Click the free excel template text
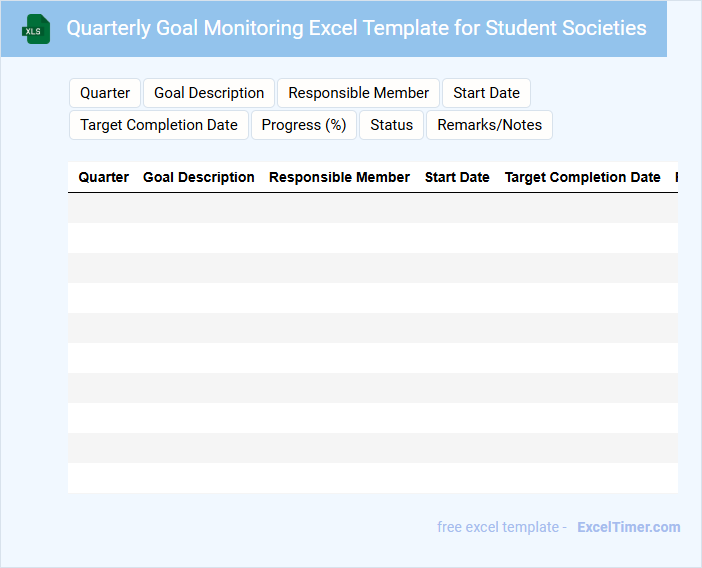702x568 pixels. (x=501, y=527)
